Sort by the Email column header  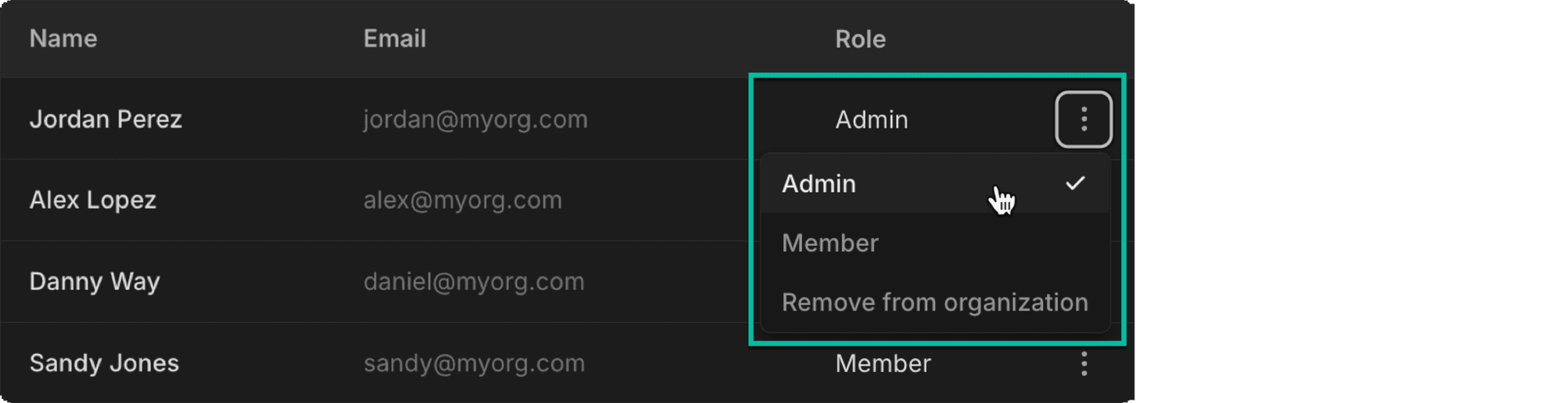(394, 38)
